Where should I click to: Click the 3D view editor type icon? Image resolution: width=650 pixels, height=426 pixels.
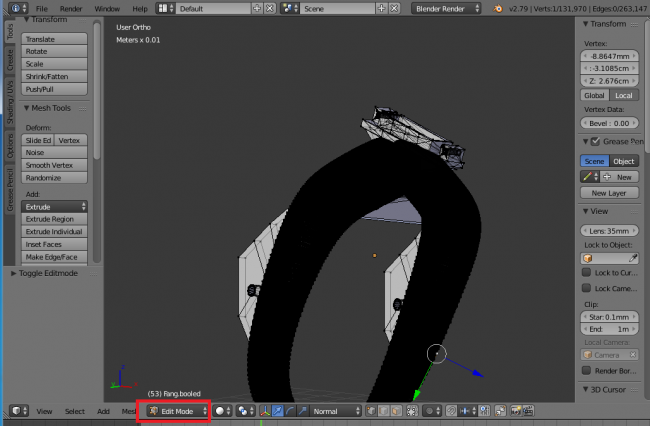[x=16, y=411]
